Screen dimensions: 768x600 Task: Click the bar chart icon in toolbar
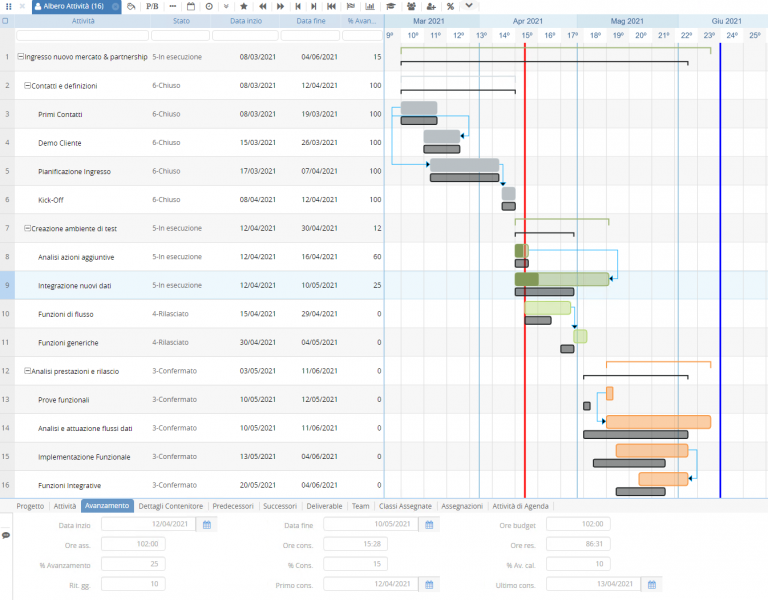[370, 6]
